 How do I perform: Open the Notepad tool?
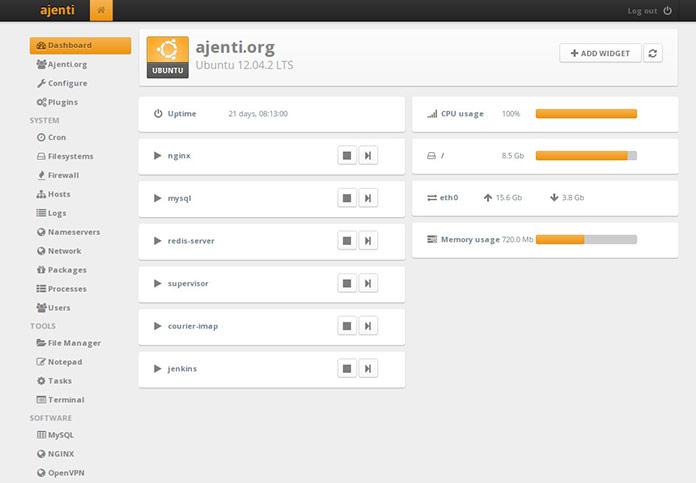point(59,362)
